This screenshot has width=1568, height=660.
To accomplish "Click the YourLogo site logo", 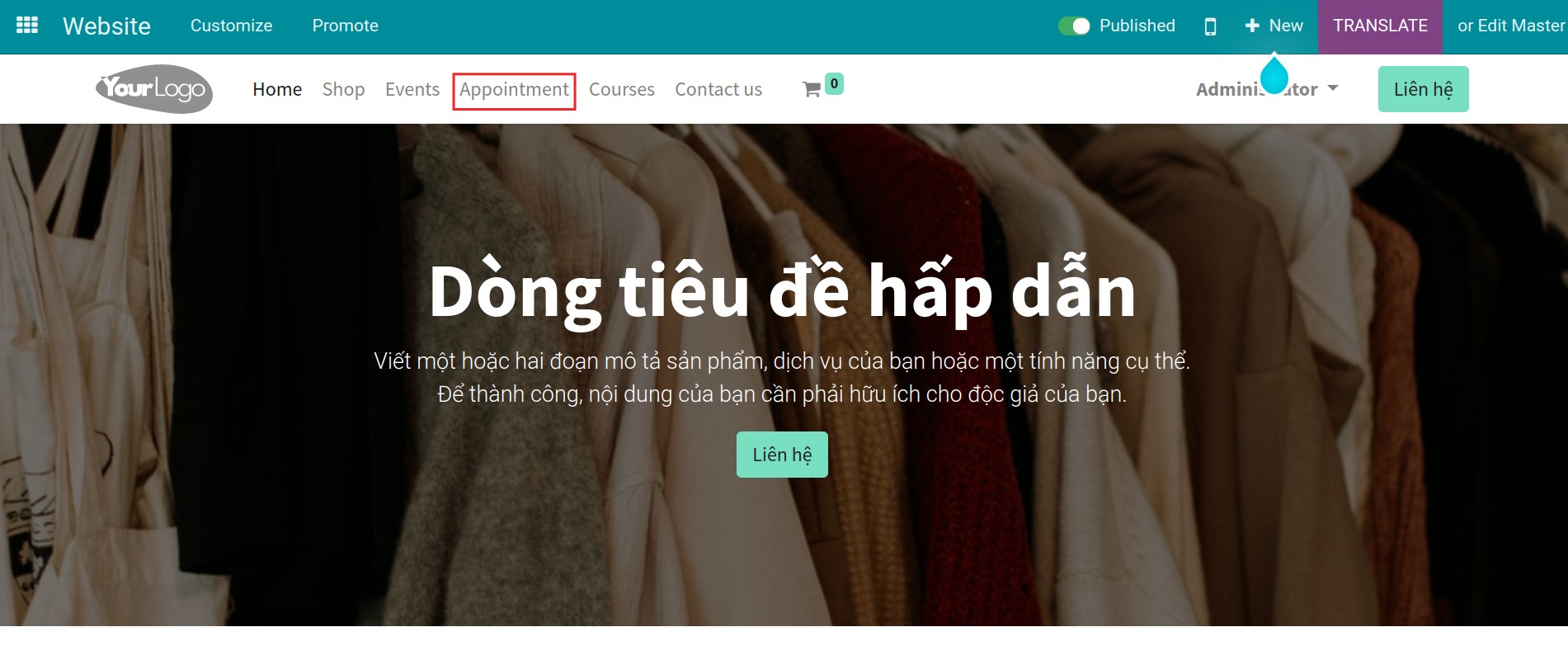I will pyautogui.click(x=154, y=89).
